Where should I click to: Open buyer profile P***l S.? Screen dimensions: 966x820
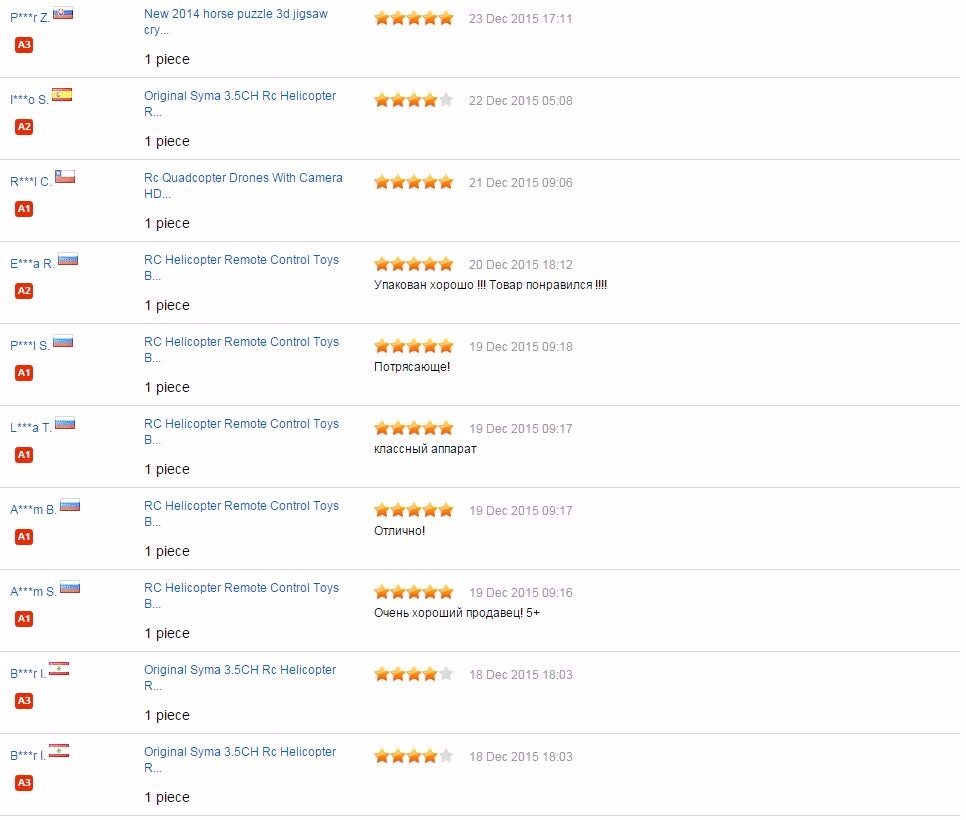click(x=29, y=346)
